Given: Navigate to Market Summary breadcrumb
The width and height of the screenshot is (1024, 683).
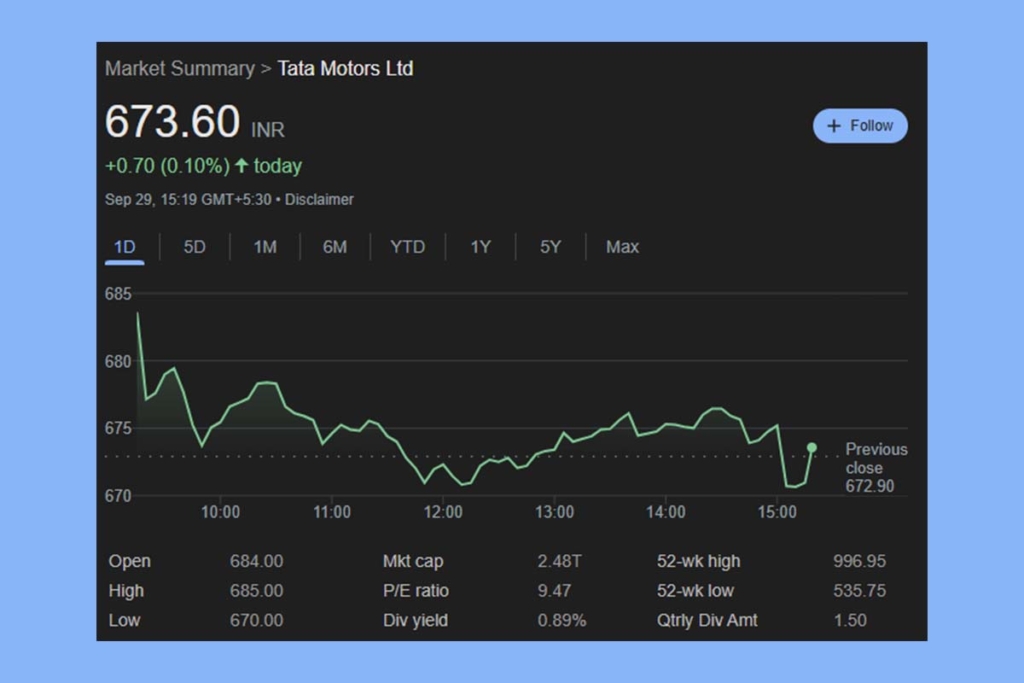Looking at the screenshot, I should (180, 68).
